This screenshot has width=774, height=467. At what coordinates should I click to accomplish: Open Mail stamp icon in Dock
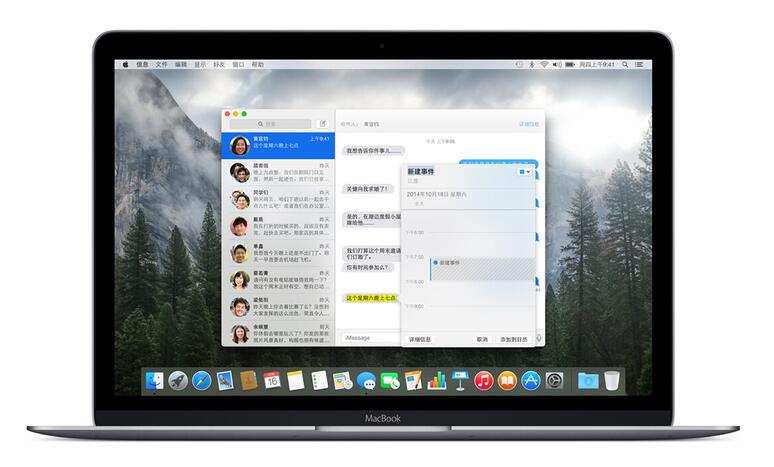225,381
